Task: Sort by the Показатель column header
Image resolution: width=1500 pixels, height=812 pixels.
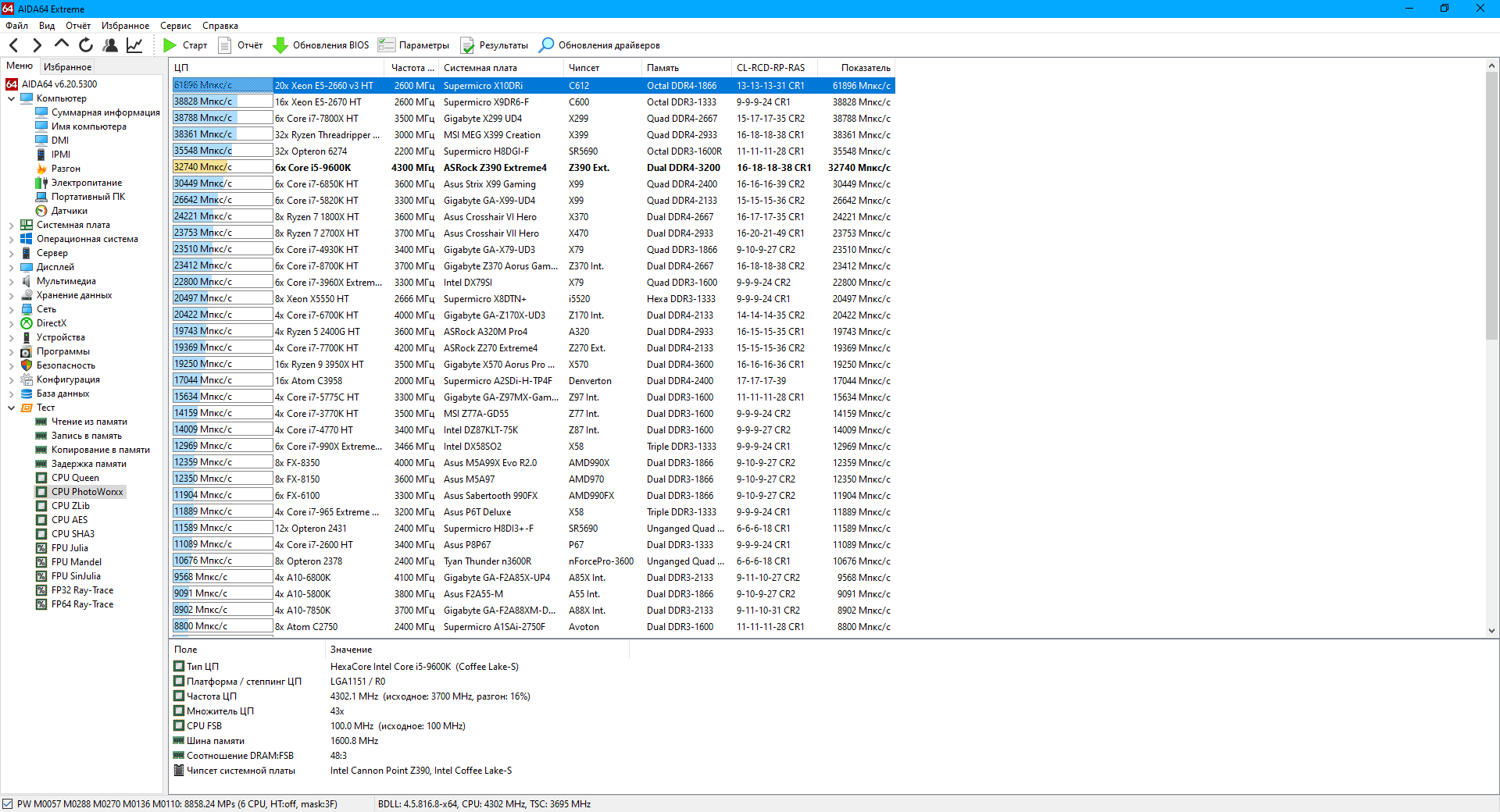Action: coord(856,68)
